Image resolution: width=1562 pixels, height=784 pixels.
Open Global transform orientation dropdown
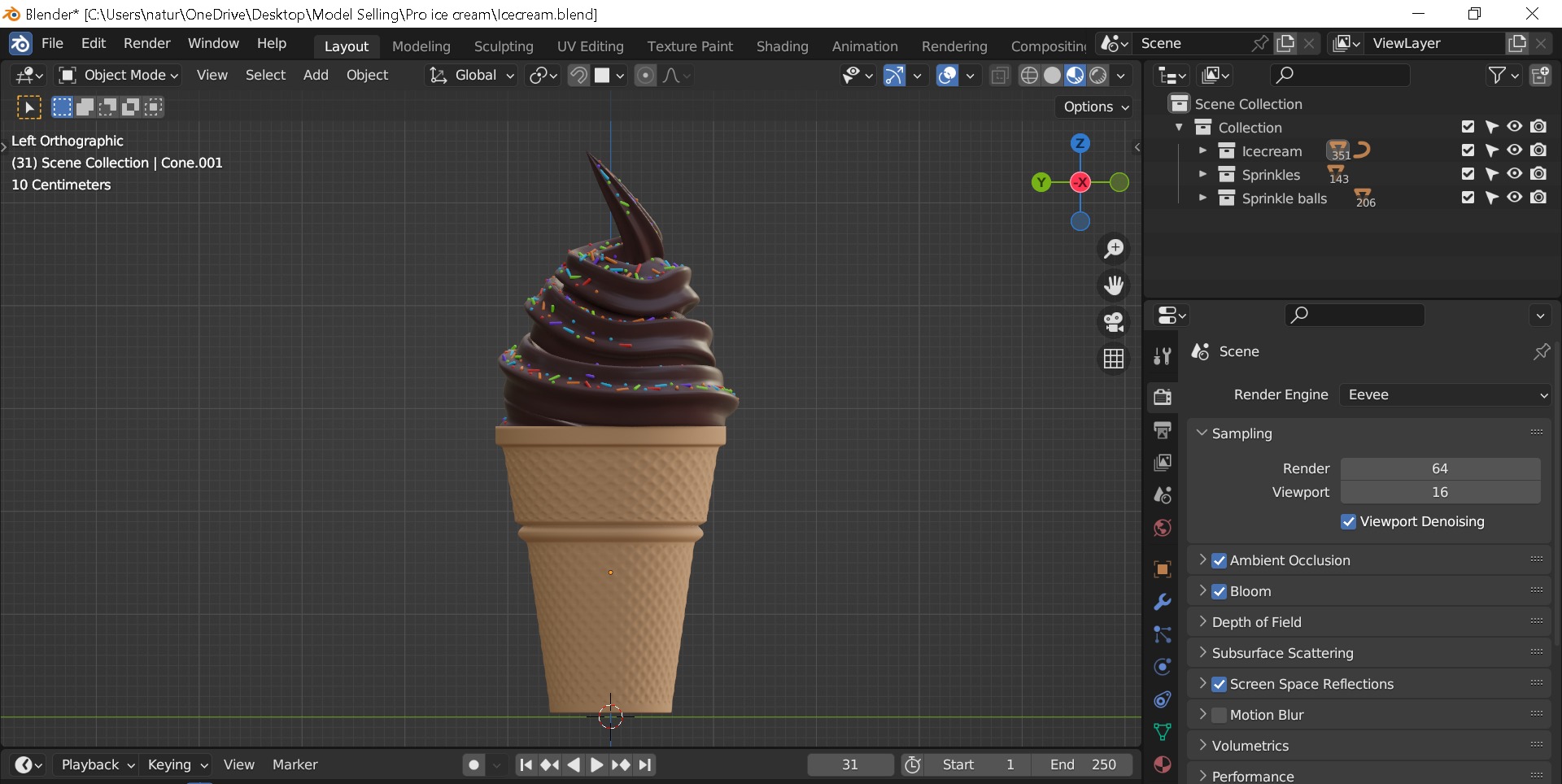click(472, 76)
